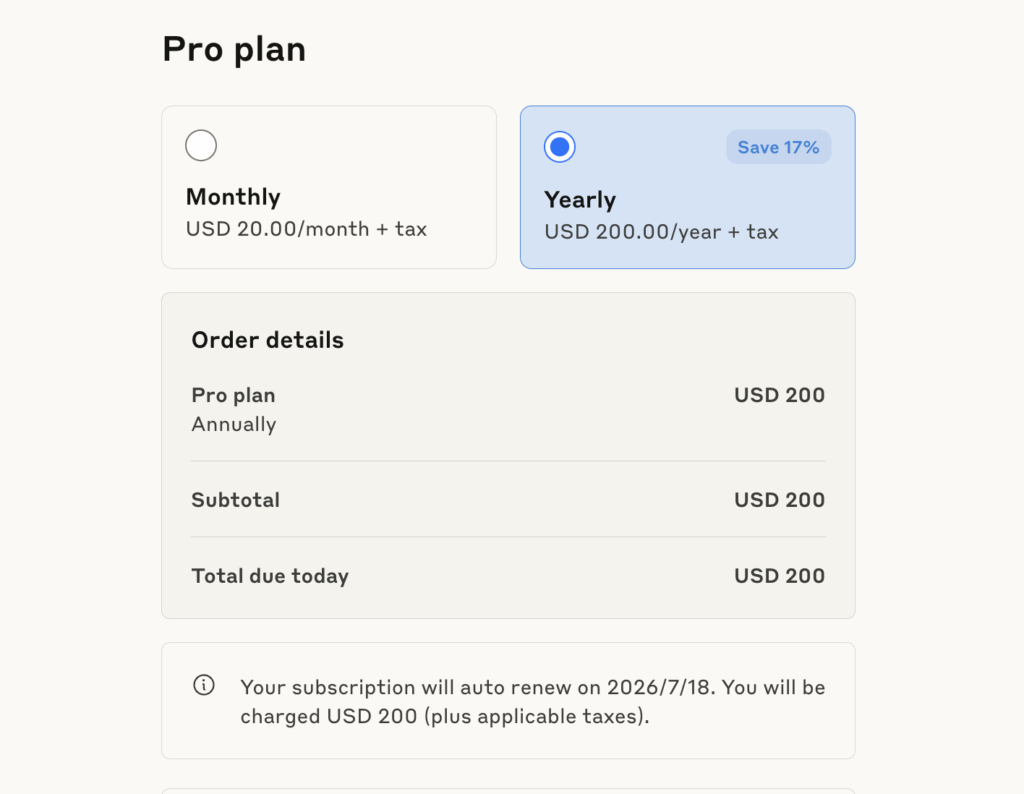
Task: Click the Order details heading
Action: (267, 340)
